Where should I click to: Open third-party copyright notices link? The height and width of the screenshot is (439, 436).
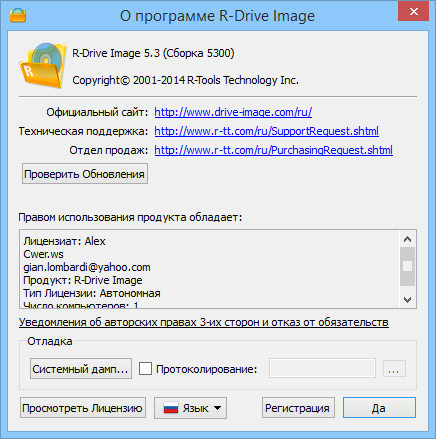[204, 322]
